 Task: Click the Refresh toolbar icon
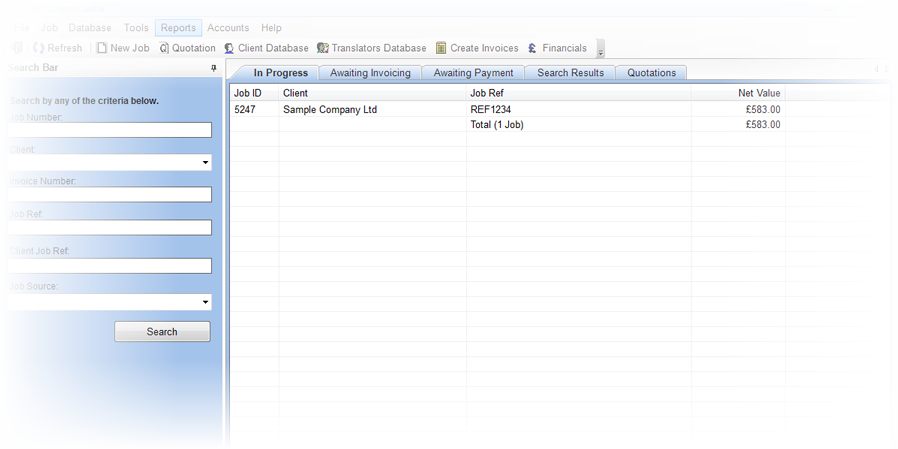click(39, 48)
